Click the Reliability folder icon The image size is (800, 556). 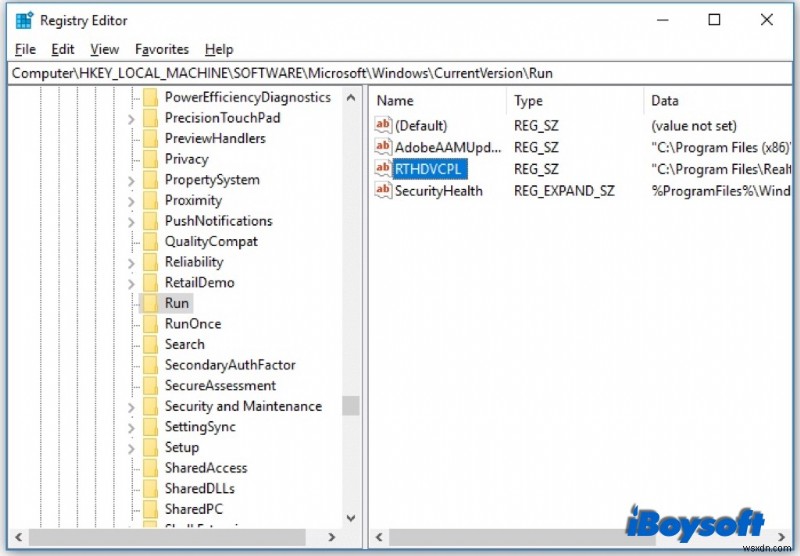click(x=151, y=262)
